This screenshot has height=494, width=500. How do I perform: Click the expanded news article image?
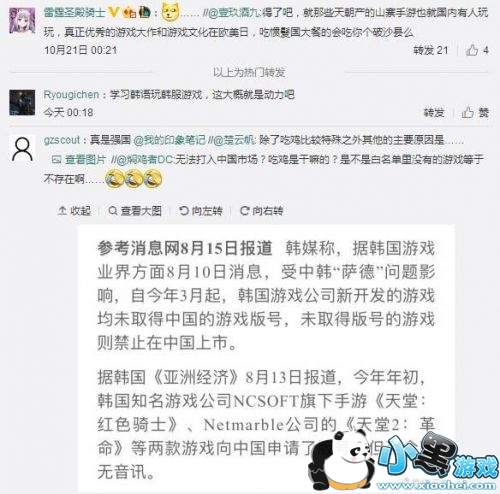point(266,358)
